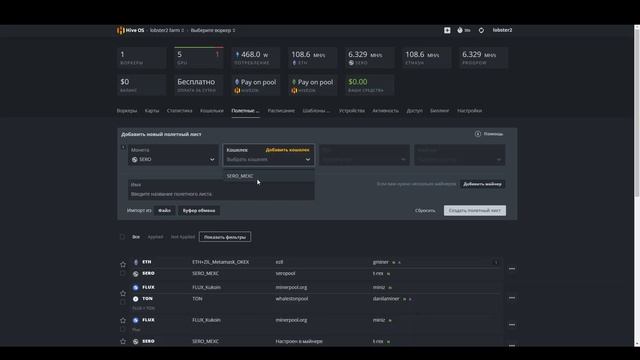Viewport: 640px width, 360px height.
Task: Open the Помощь help link
Action: [x=489, y=134]
